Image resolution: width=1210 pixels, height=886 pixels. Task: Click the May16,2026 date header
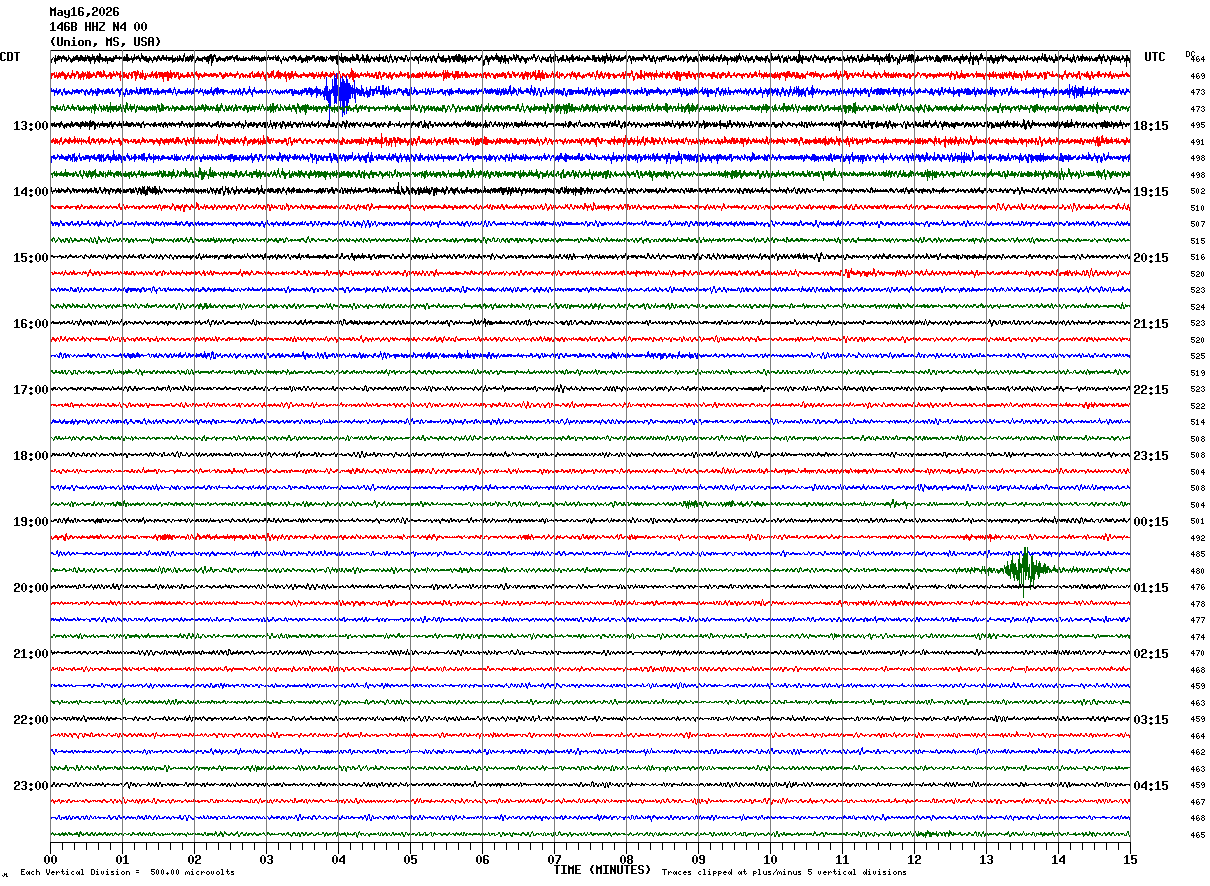tap(84, 12)
